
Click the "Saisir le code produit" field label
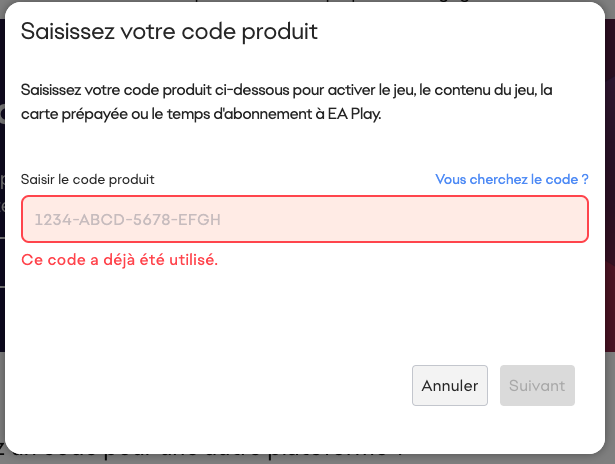tap(88, 180)
